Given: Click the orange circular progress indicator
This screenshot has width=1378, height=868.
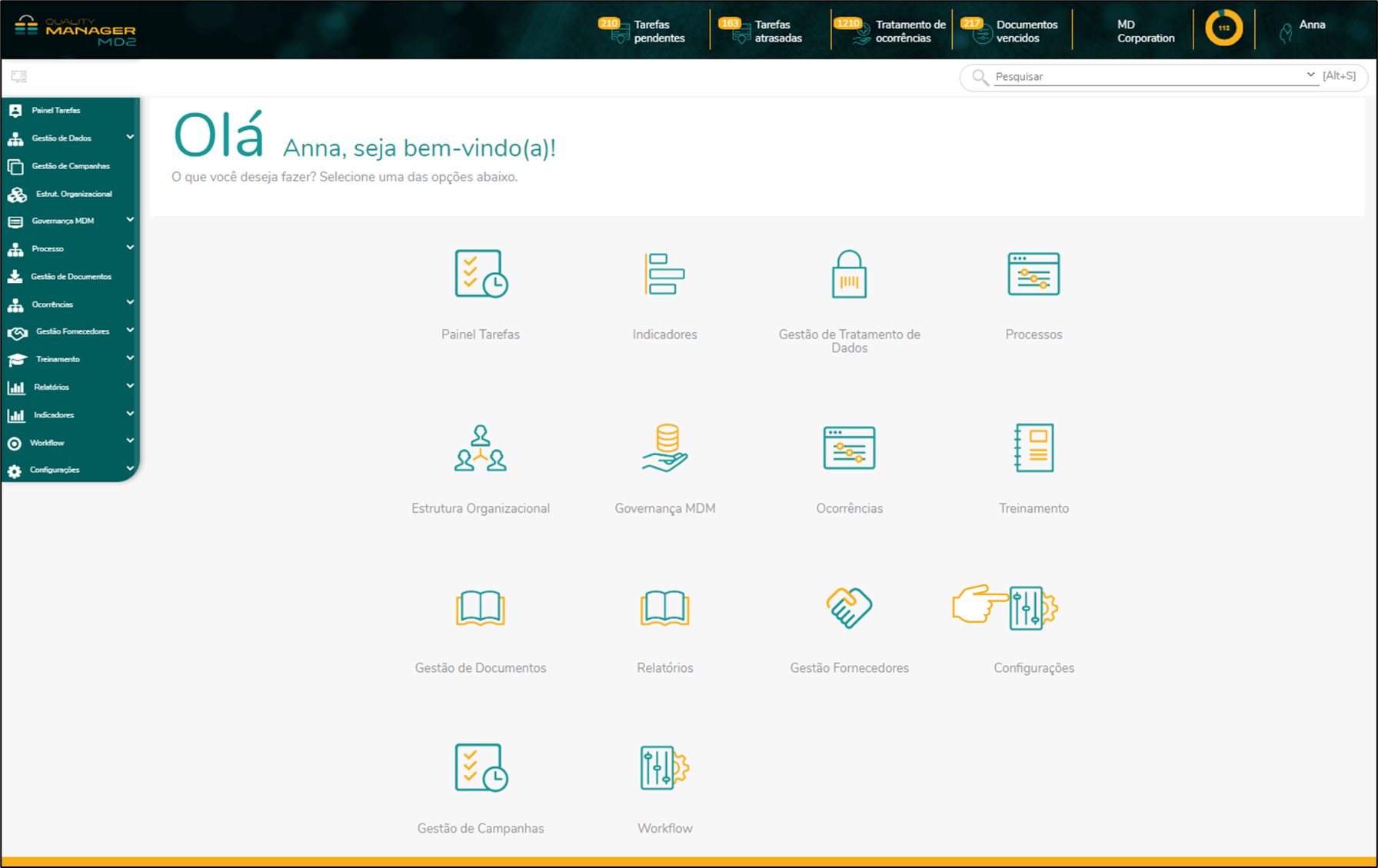Looking at the screenshot, I should (x=1223, y=28).
